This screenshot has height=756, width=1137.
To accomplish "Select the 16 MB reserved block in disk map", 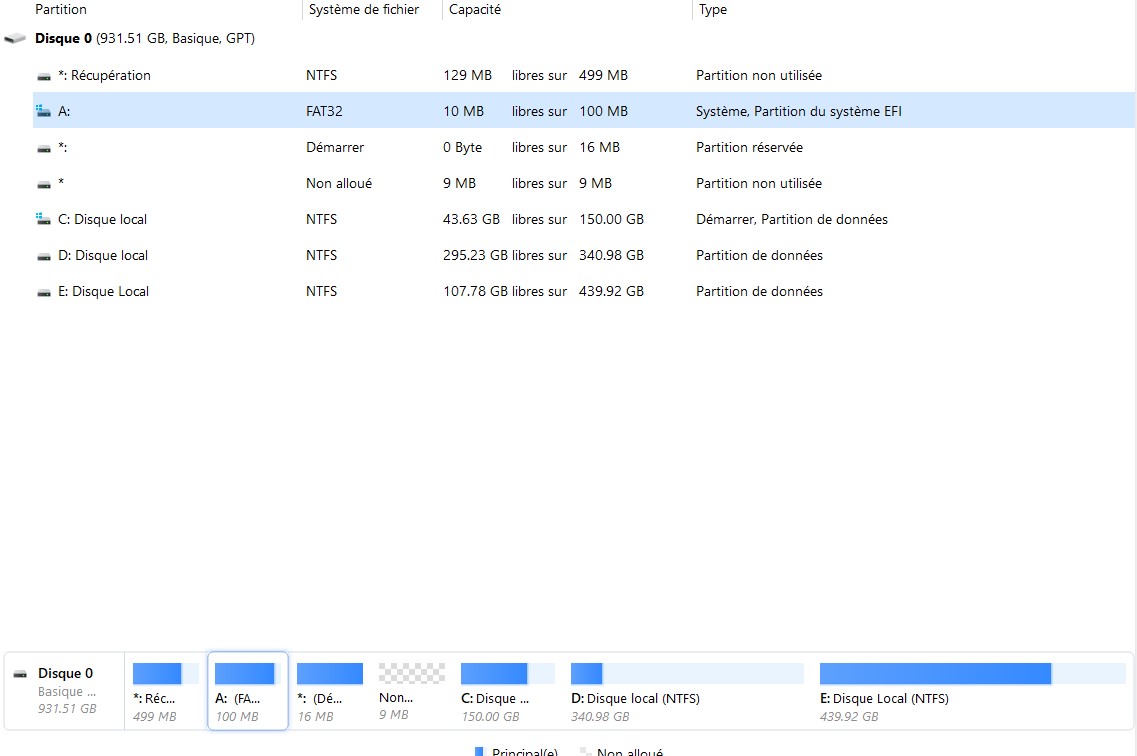I will click(330, 691).
